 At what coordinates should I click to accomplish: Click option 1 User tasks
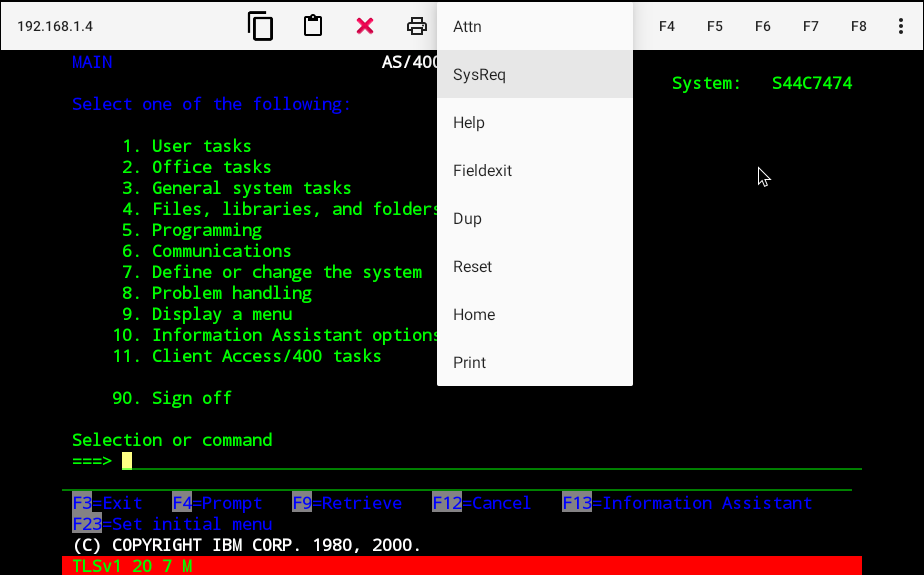[187, 146]
